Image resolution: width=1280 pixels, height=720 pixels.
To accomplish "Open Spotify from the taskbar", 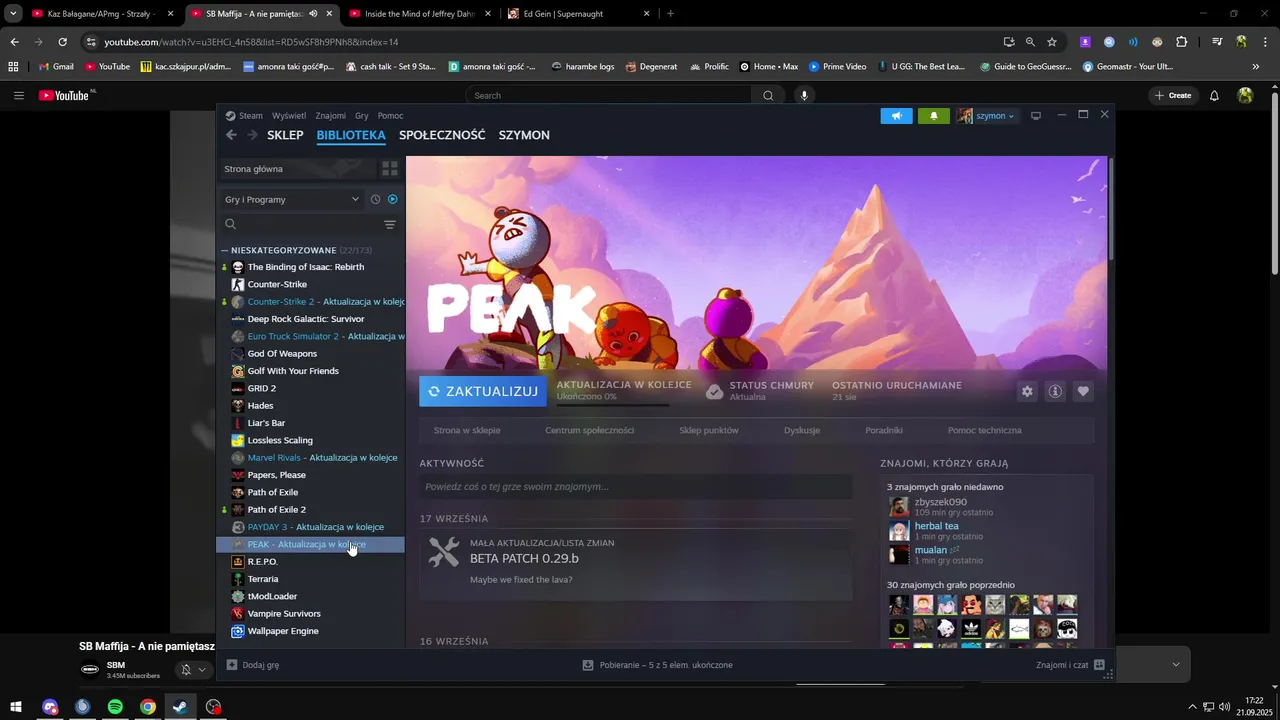I will (115, 707).
